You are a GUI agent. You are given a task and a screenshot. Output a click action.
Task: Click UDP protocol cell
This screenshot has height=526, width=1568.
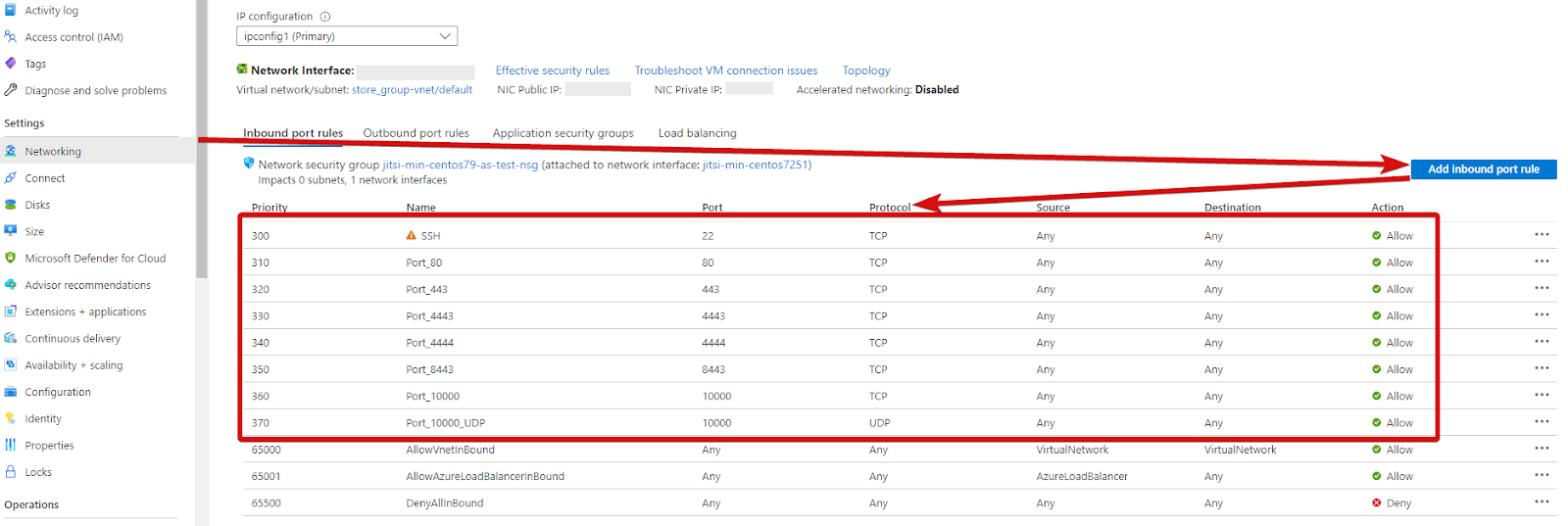coord(879,423)
